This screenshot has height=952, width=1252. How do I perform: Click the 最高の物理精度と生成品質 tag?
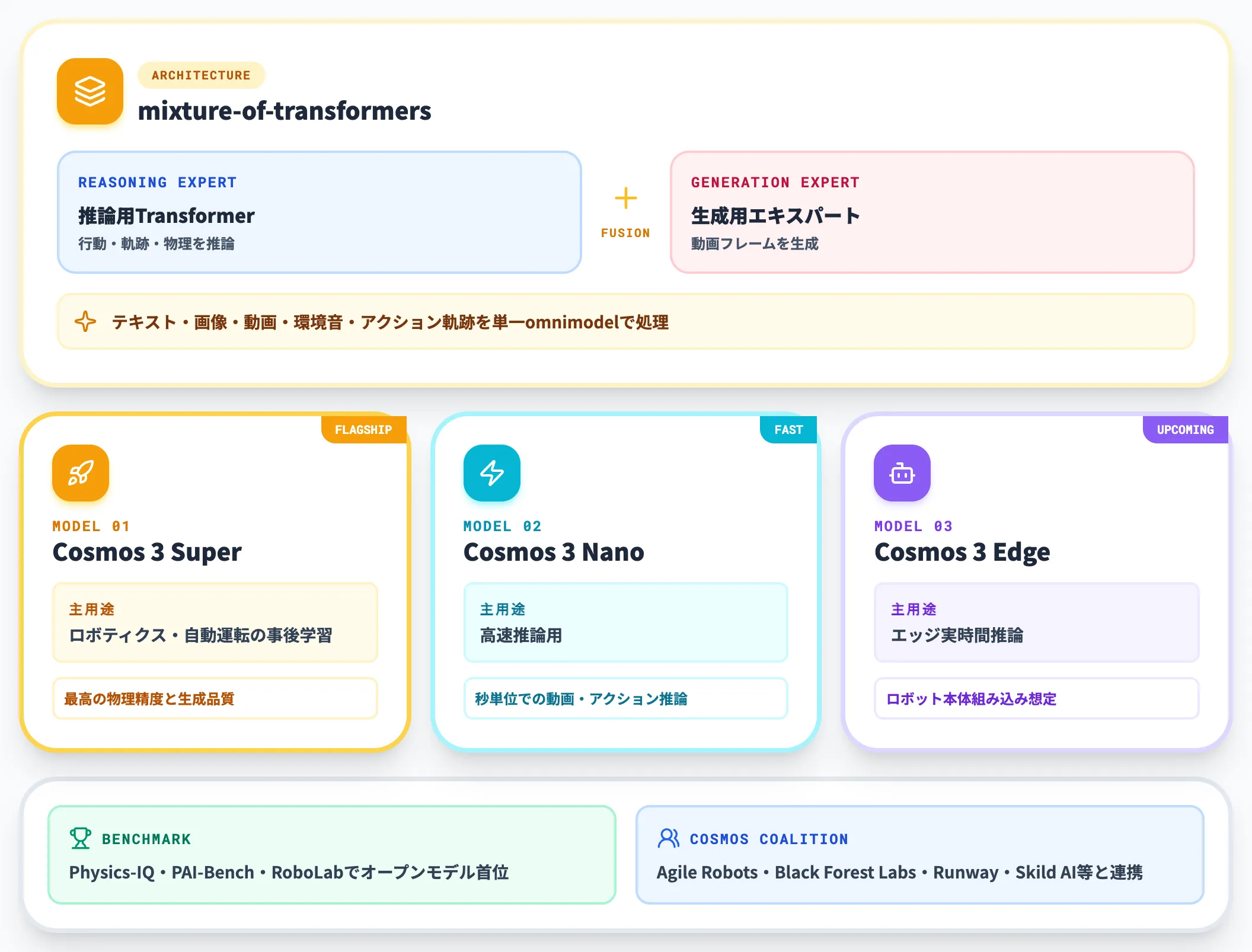[x=215, y=698]
